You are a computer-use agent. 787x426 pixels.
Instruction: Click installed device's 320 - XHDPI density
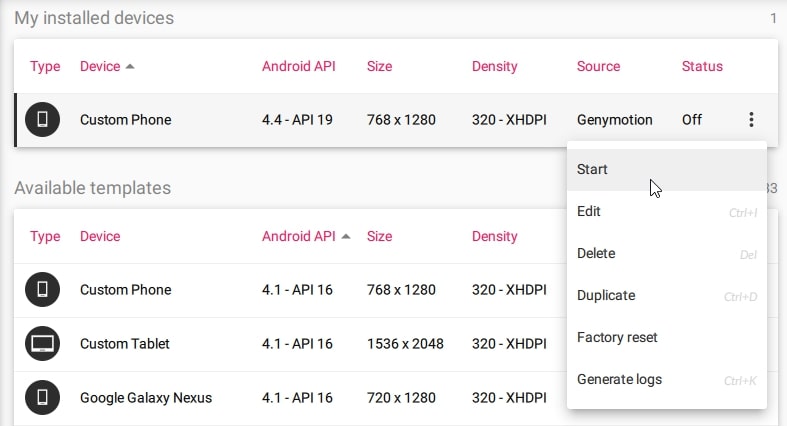click(x=509, y=120)
